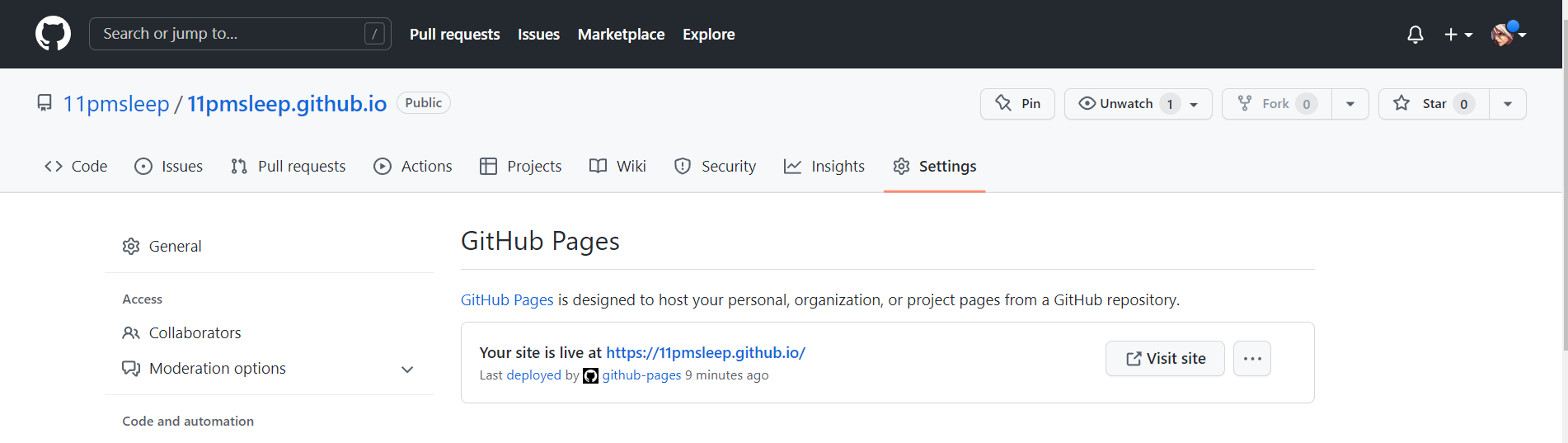Expand Moderation options chevron

tap(407, 369)
